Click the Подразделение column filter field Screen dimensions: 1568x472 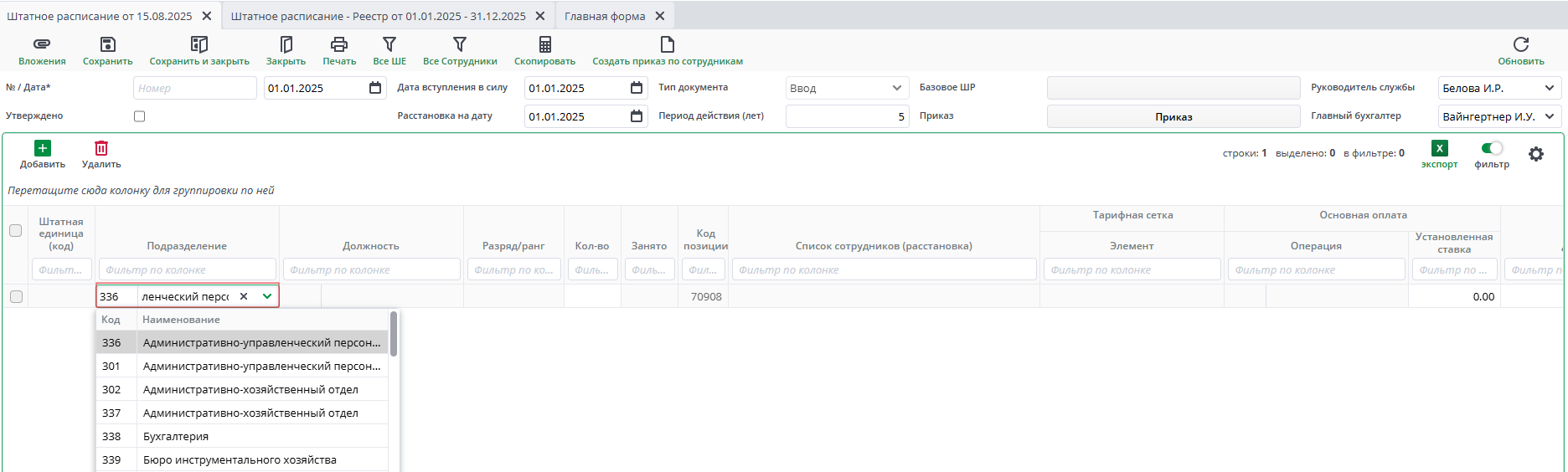point(188,269)
